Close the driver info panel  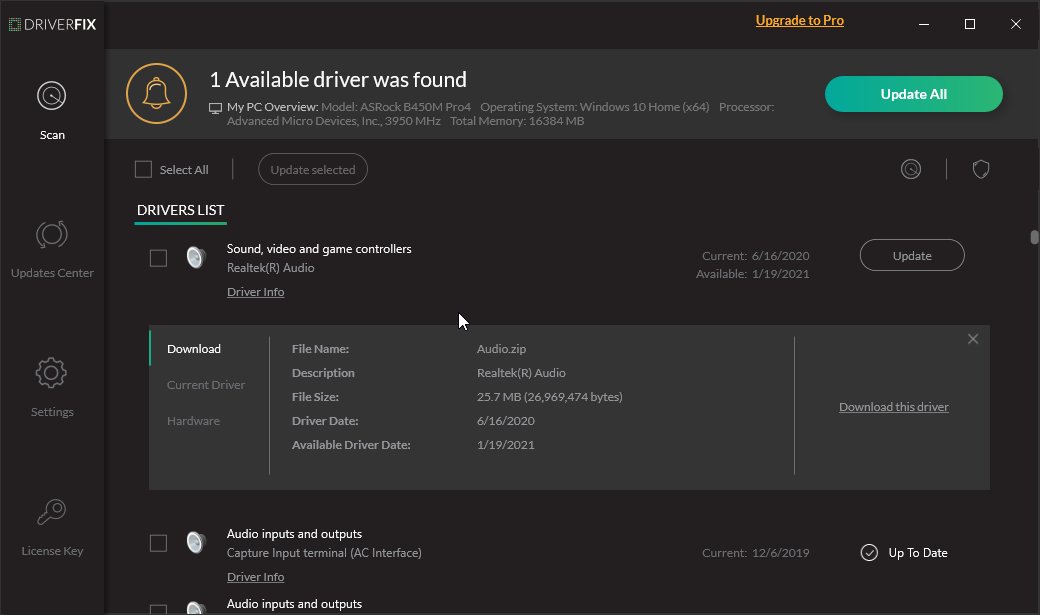[x=972, y=339]
